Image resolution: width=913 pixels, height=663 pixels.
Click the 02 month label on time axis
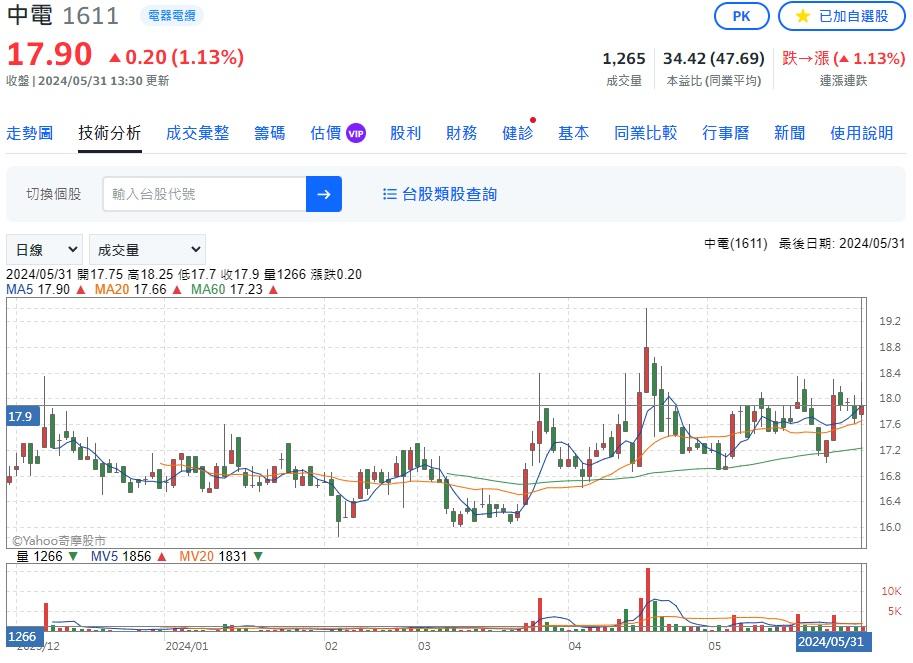point(331,646)
